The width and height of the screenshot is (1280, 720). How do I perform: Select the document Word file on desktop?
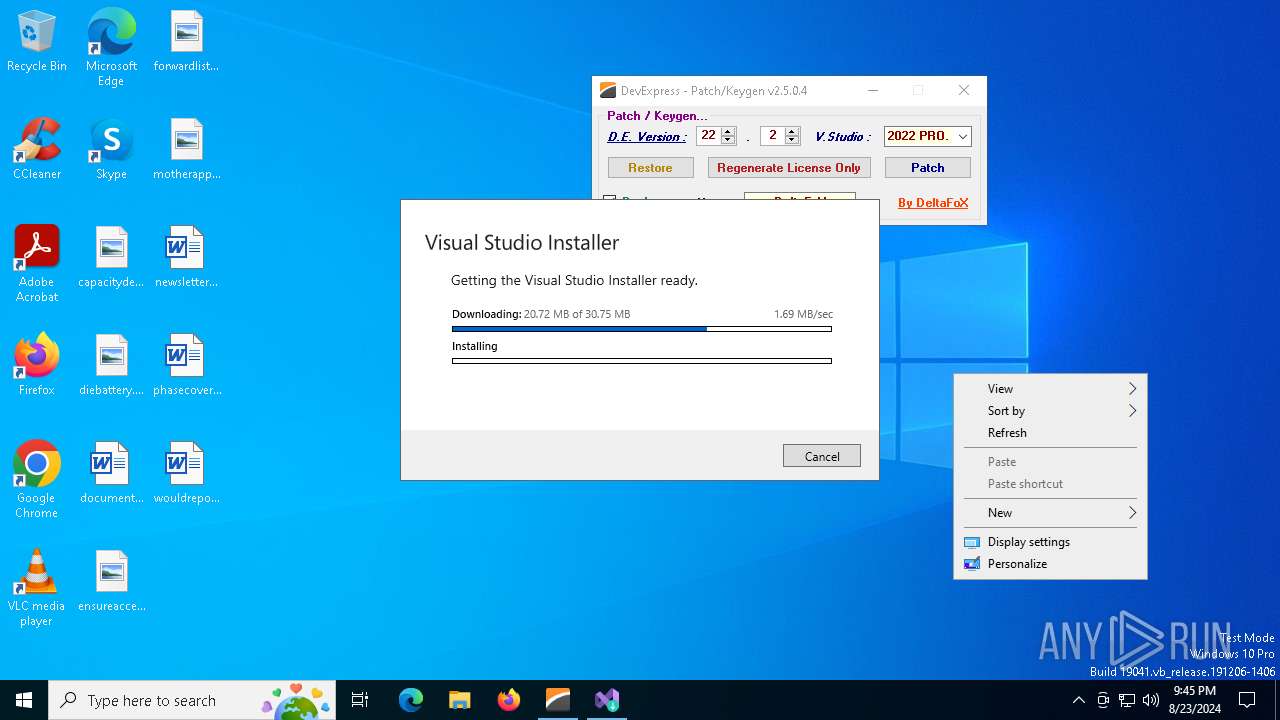pyautogui.click(x=111, y=474)
